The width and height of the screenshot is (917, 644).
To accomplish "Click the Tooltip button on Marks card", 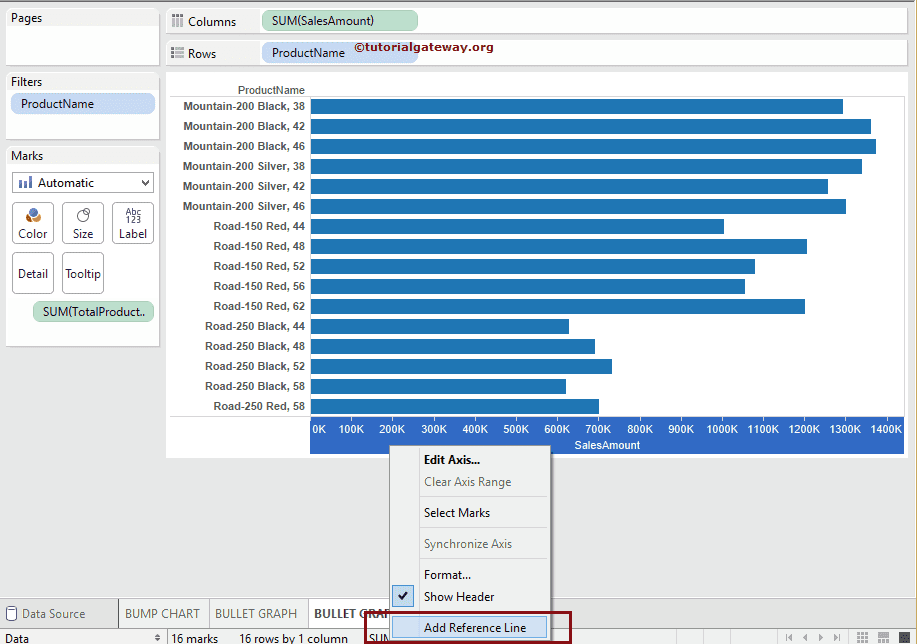I will click(83, 273).
